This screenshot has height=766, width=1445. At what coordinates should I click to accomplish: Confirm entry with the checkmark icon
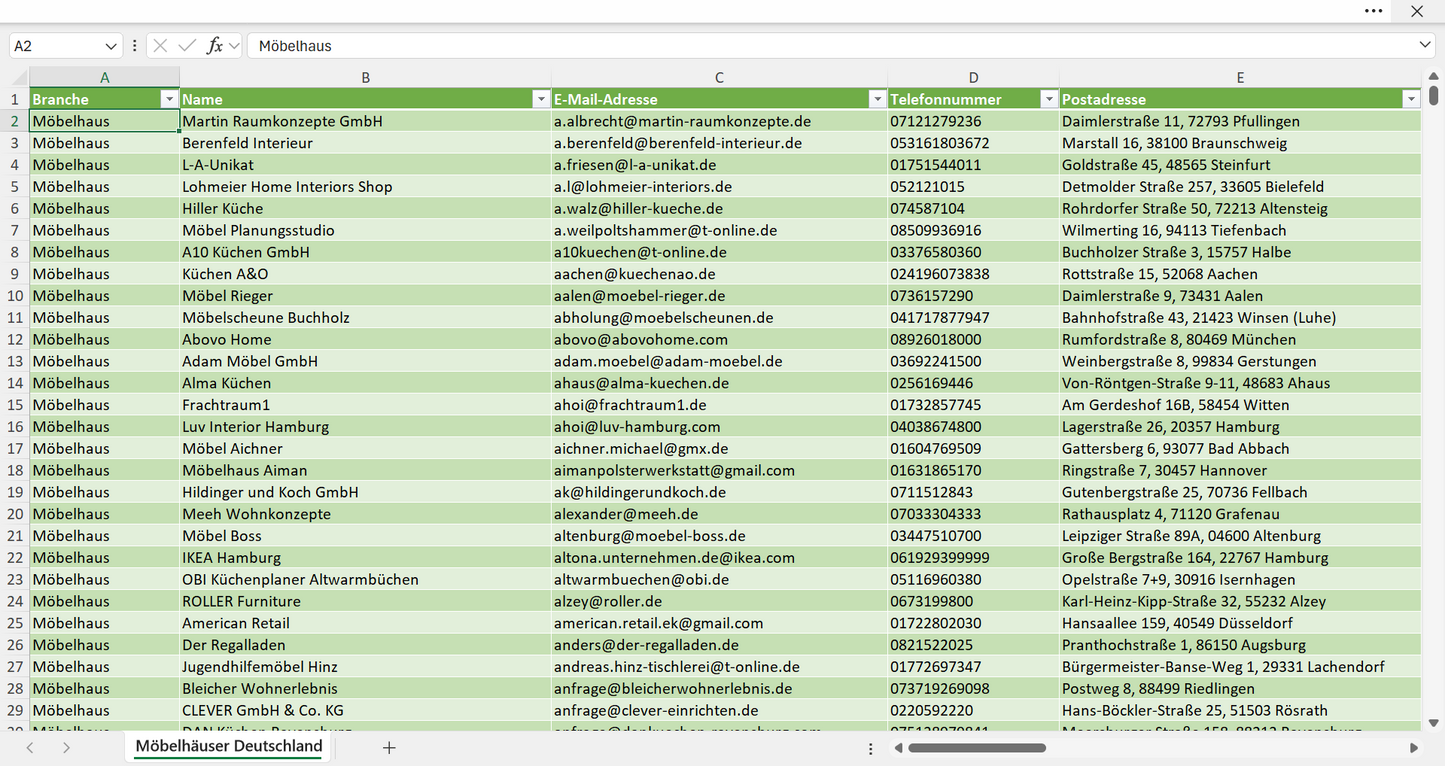187,46
